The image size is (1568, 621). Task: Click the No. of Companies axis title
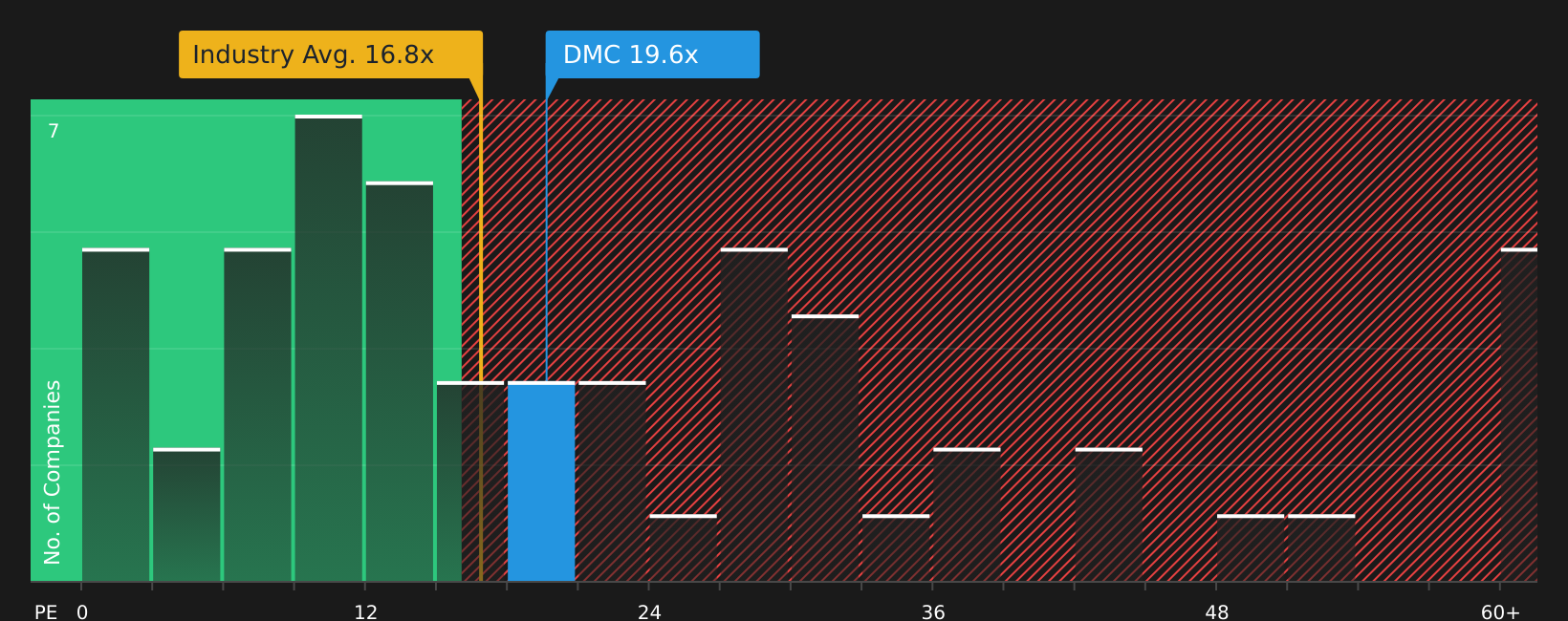pos(53,472)
